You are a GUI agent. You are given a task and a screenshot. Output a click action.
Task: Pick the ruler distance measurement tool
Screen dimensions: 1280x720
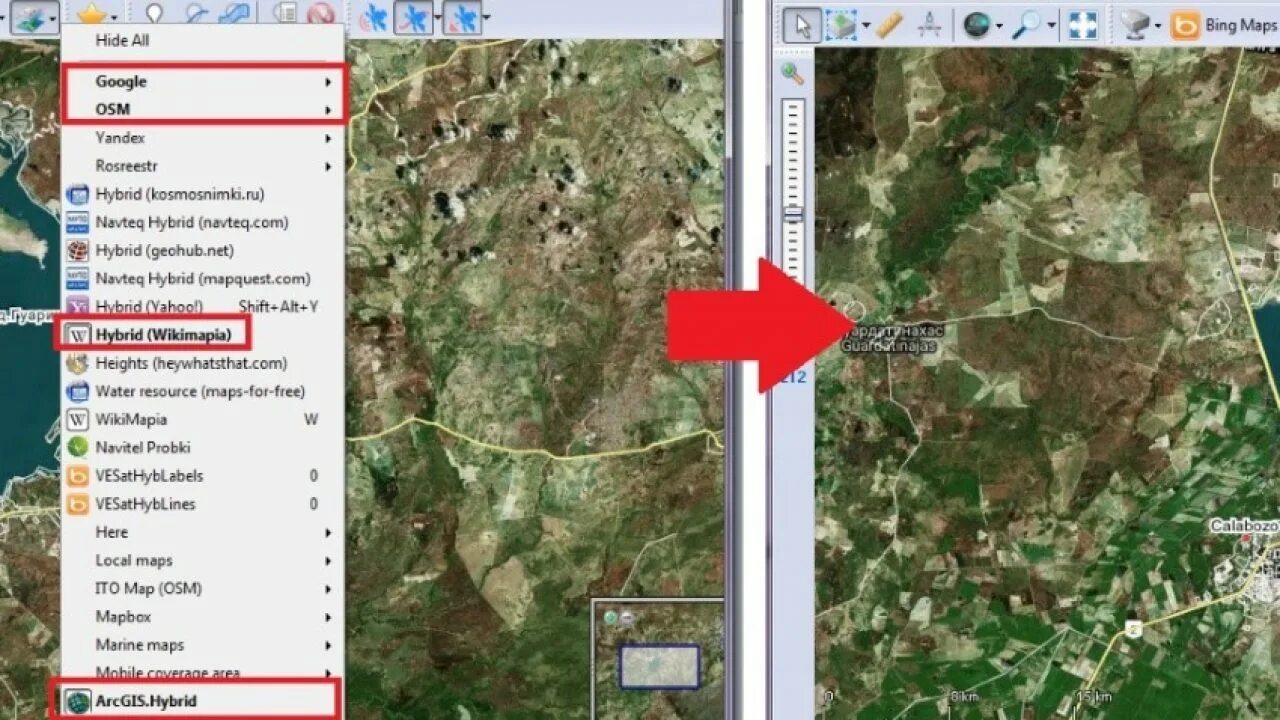pyautogui.click(x=890, y=25)
